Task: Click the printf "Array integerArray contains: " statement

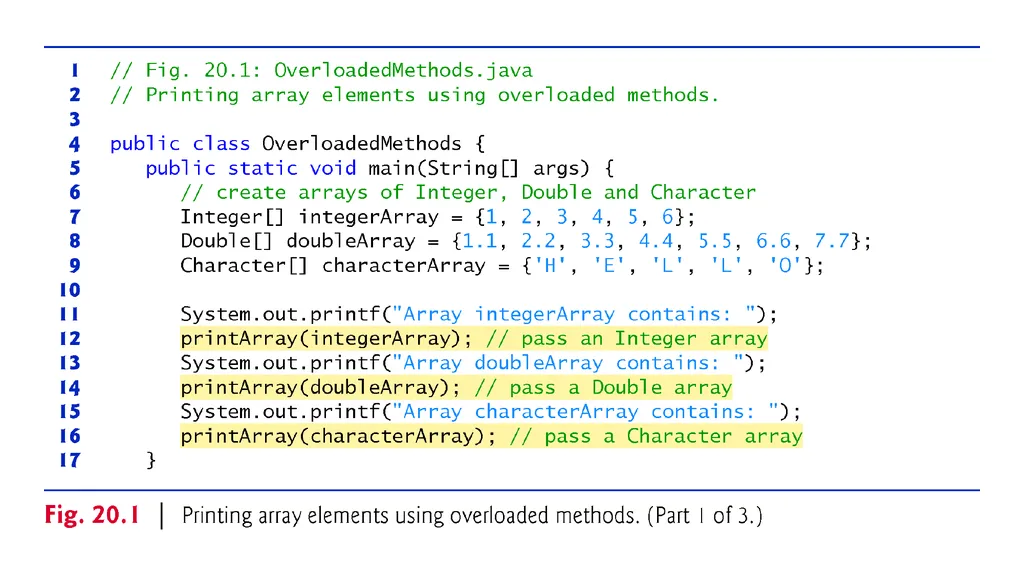Action: 479,314
